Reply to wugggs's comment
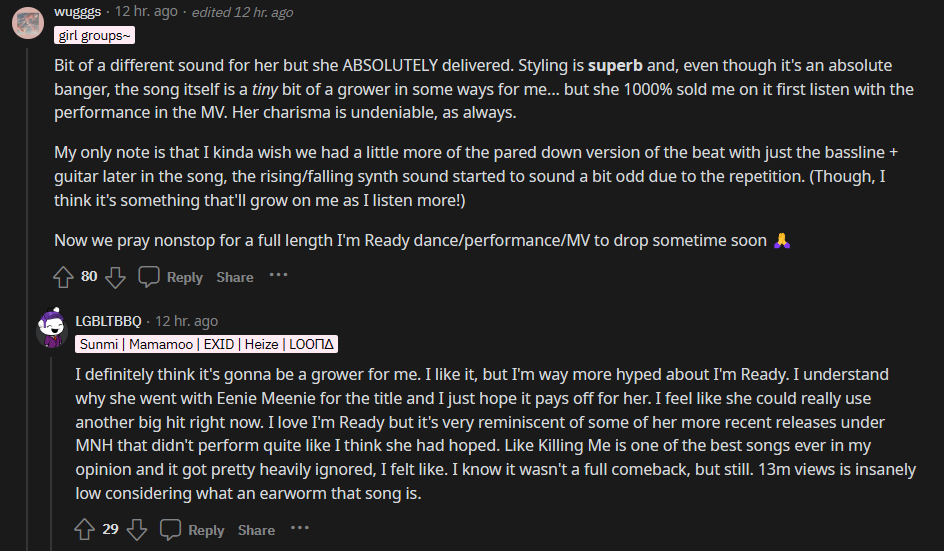 (171, 277)
